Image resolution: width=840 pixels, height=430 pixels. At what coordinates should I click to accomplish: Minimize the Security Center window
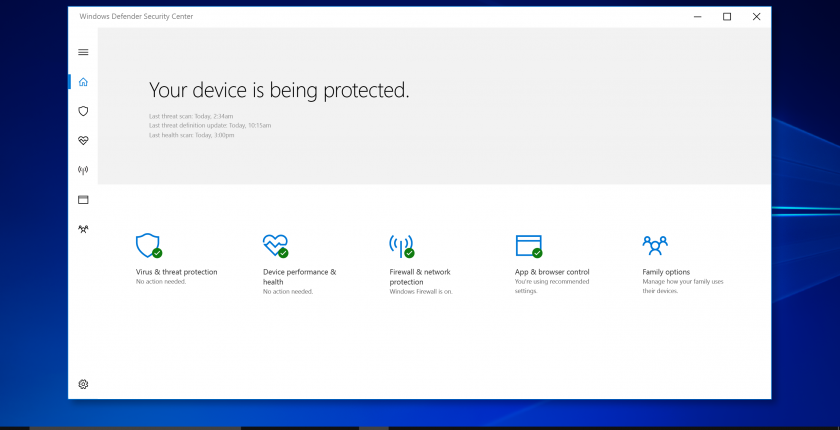[698, 17]
